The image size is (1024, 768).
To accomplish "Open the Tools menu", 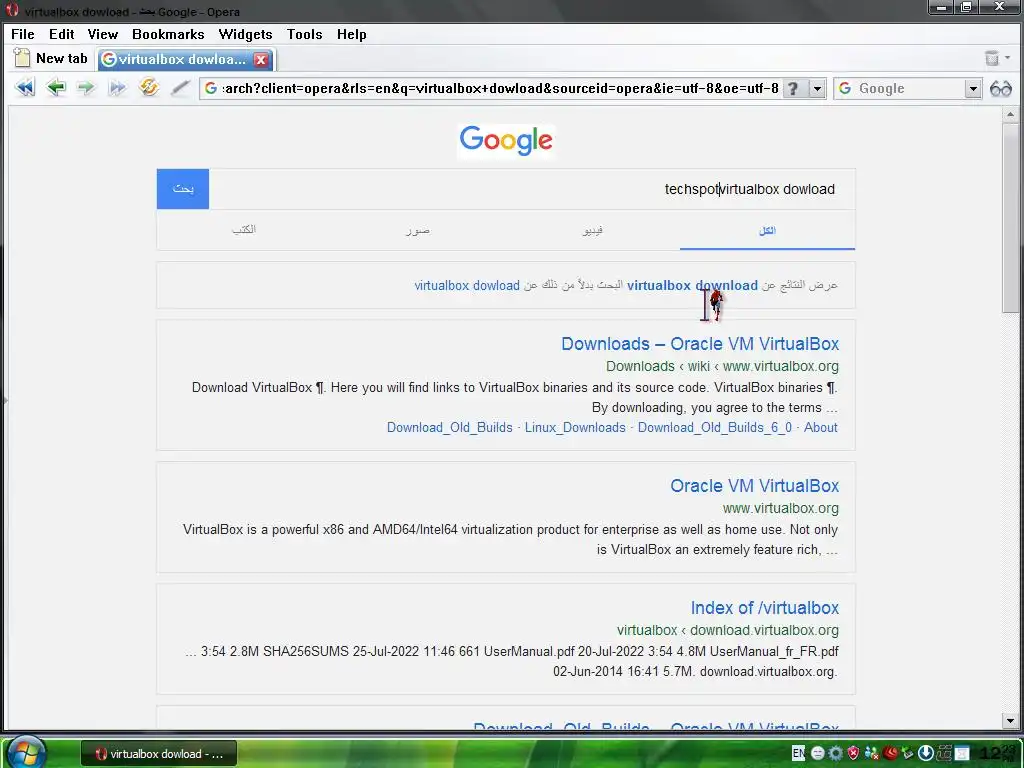I will [304, 34].
